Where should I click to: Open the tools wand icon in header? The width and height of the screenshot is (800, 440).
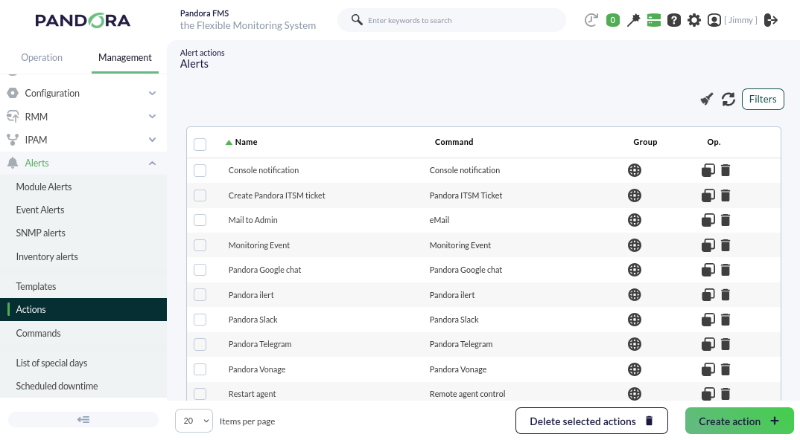pos(633,20)
